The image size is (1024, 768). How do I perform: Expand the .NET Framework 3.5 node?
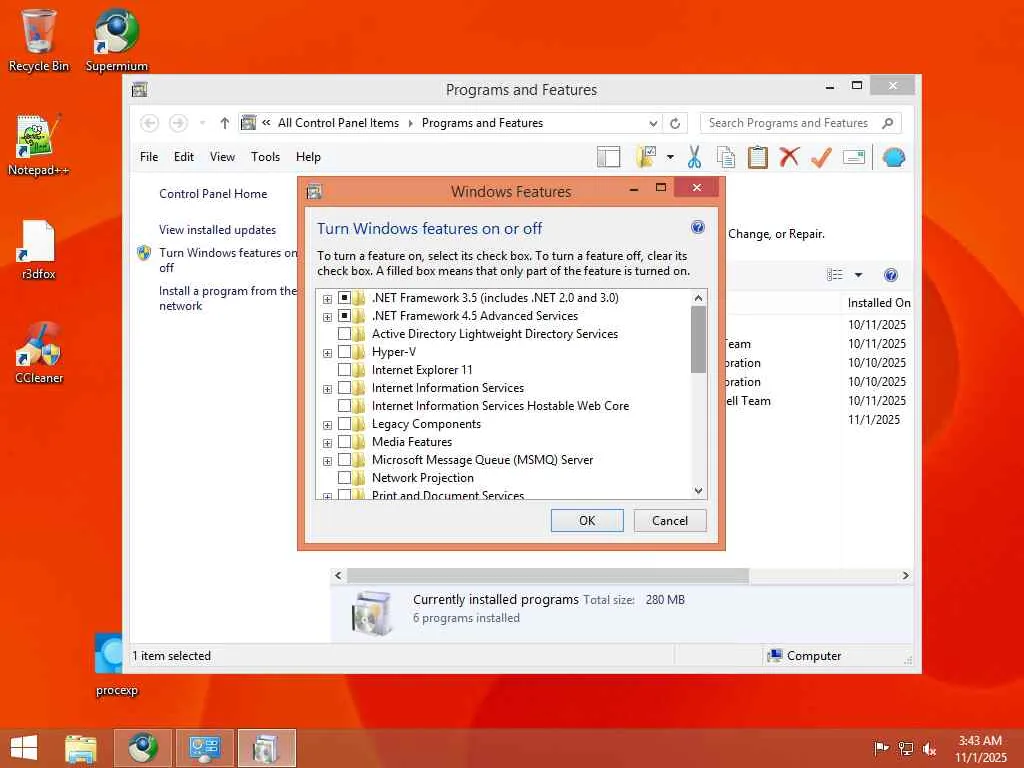pyautogui.click(x=327, y=299)
